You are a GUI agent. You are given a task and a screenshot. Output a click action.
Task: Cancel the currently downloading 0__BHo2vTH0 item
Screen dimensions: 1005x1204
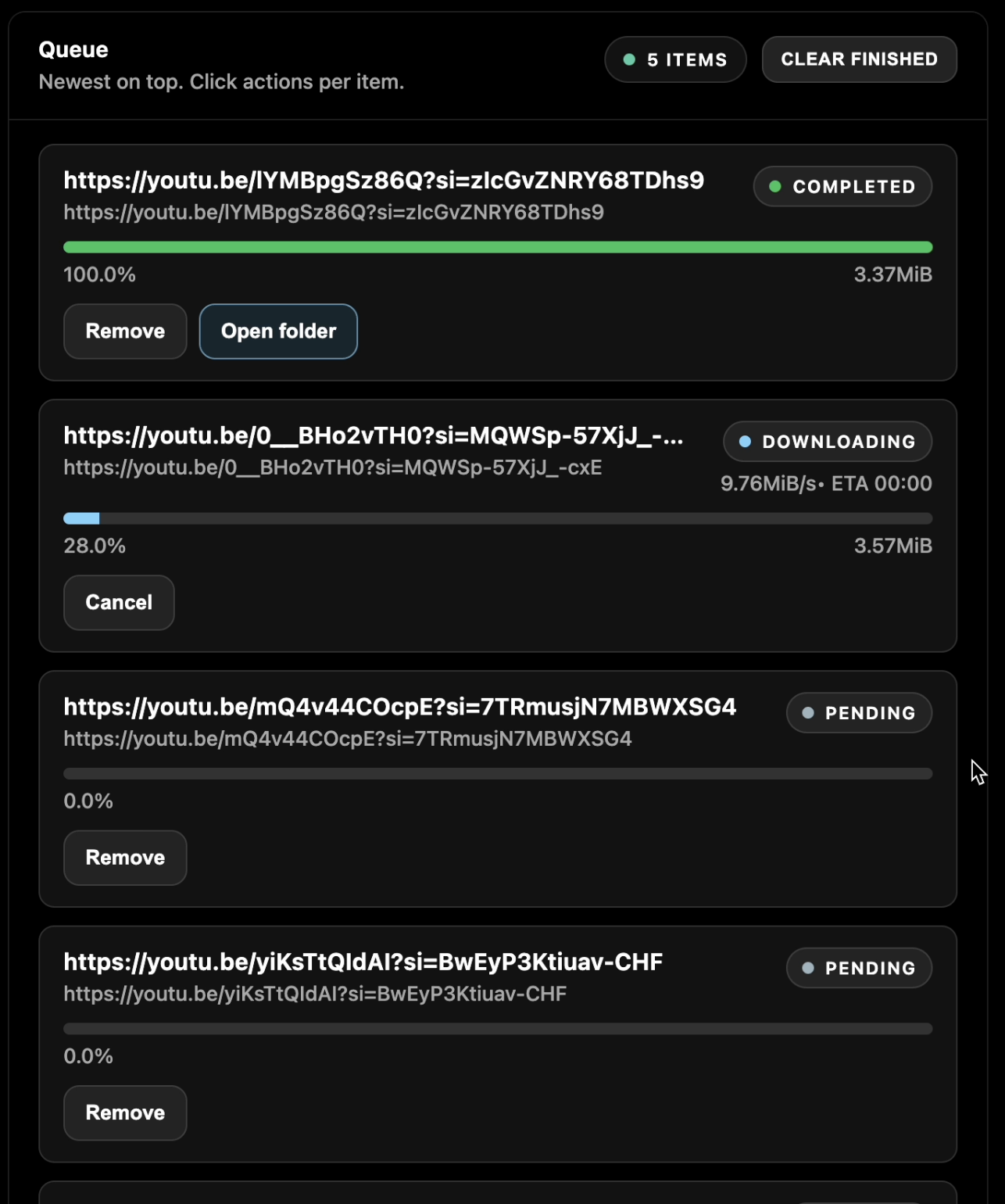tap(119, 602)
